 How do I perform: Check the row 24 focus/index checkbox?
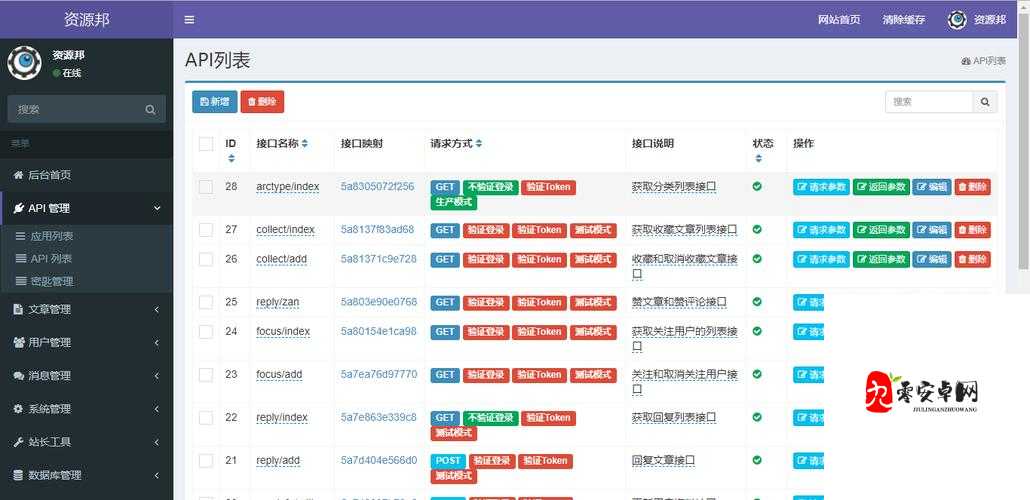pyautogui.click(x=206, y=332)
